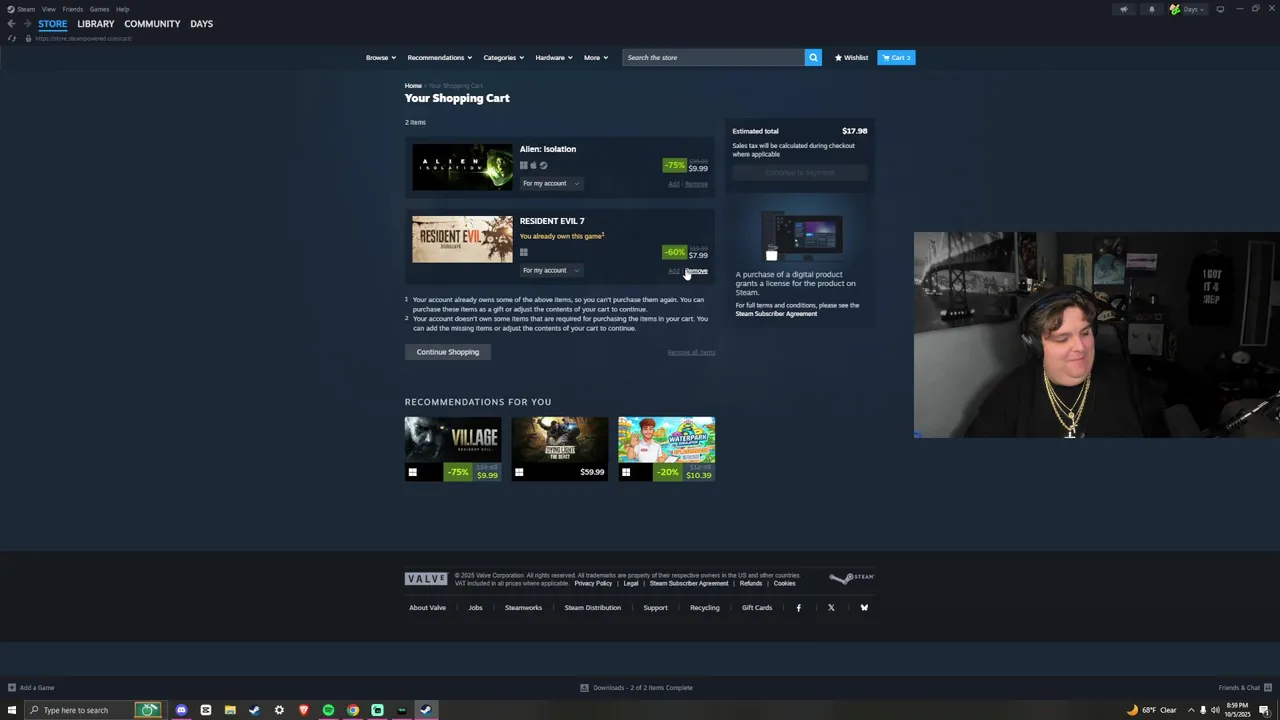Open the DAYS profile tab
Screen dimensions: 1280x720
click(x=201, y=23)
